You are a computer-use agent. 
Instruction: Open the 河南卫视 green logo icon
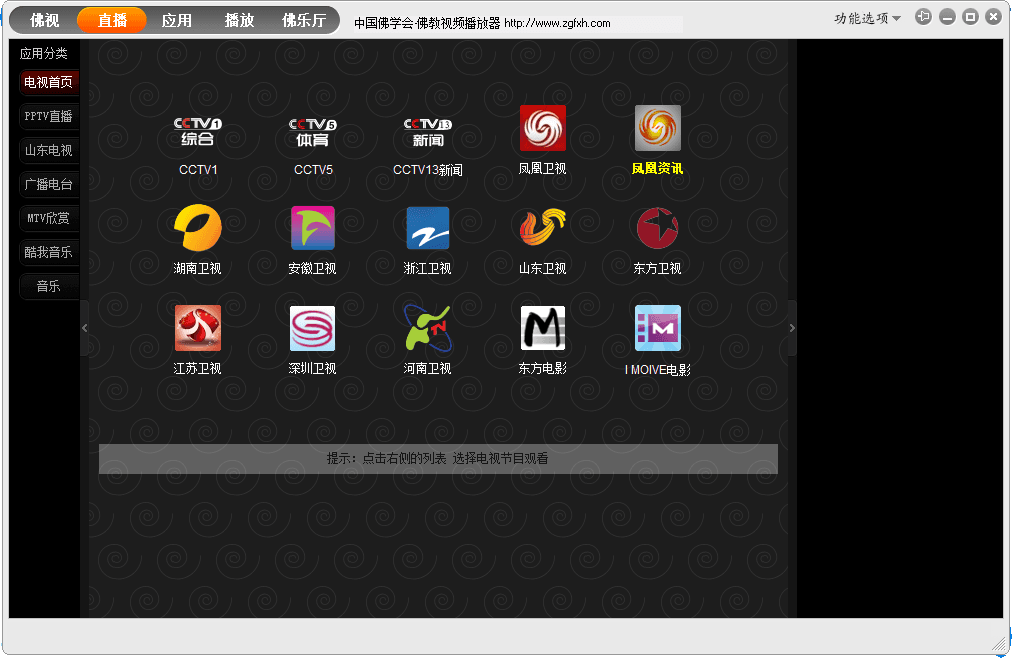point(427,328)
